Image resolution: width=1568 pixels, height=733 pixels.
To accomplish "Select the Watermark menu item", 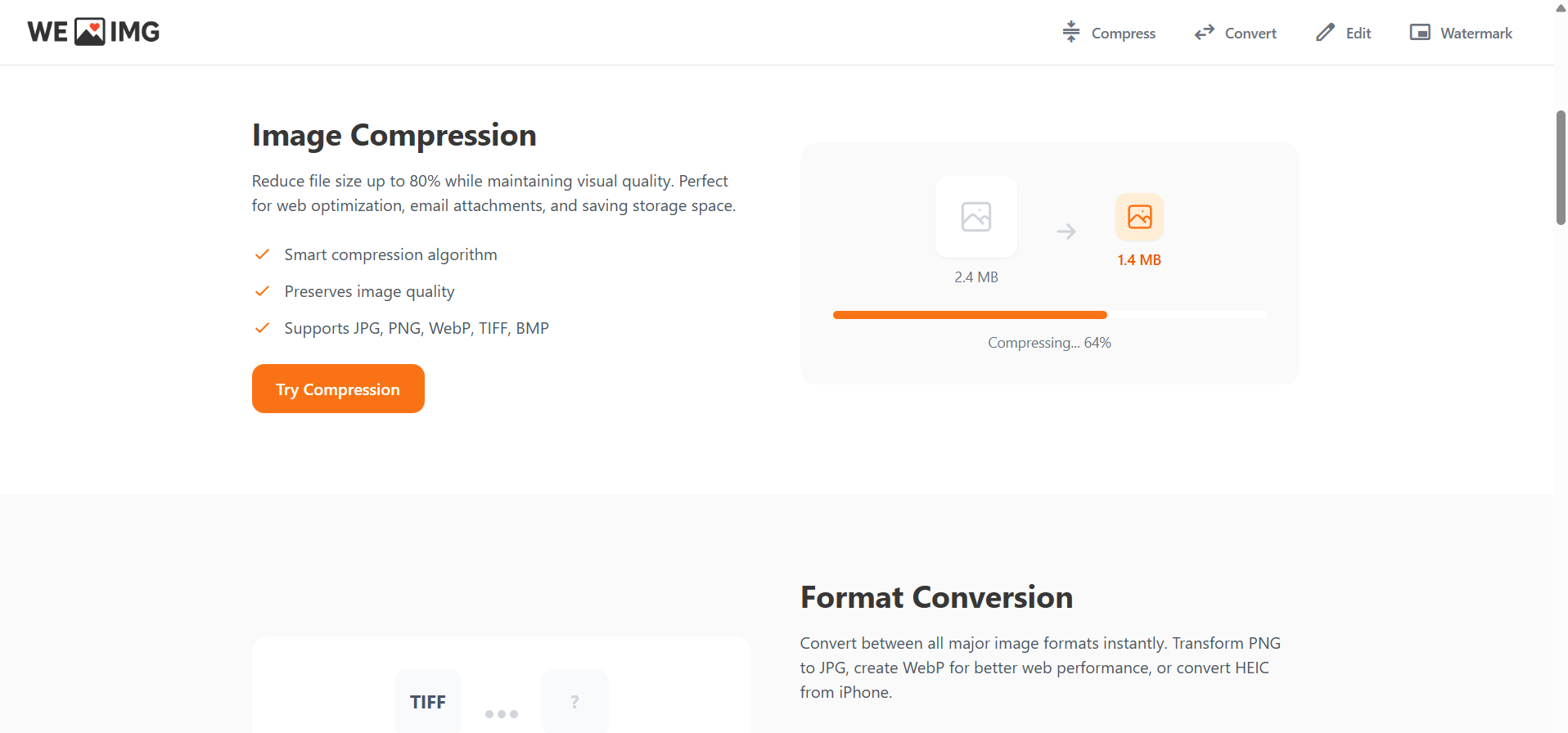I will tap(1476, 34).
